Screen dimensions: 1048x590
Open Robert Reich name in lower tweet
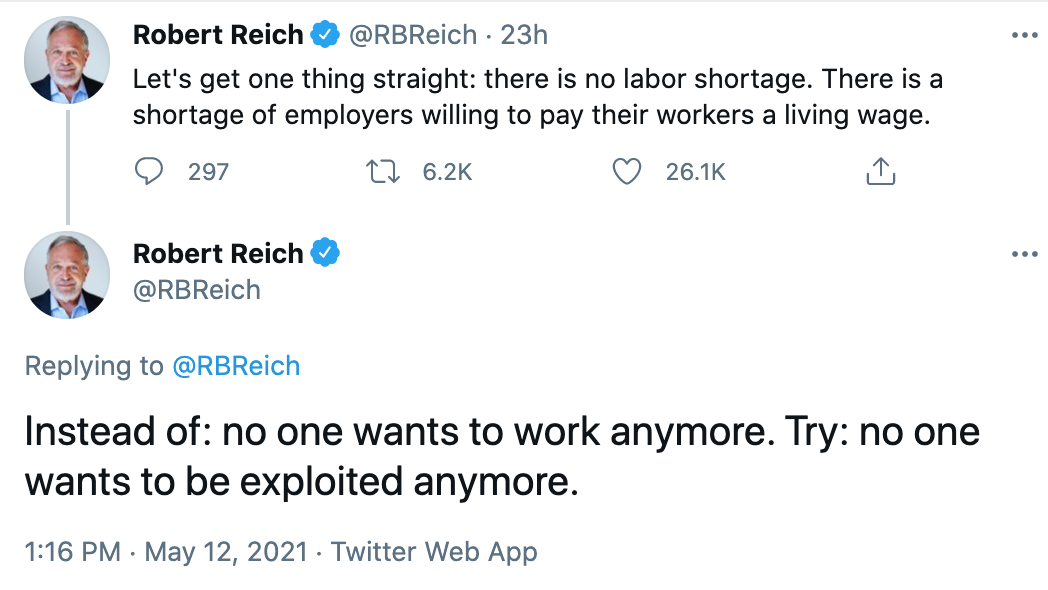218,253
